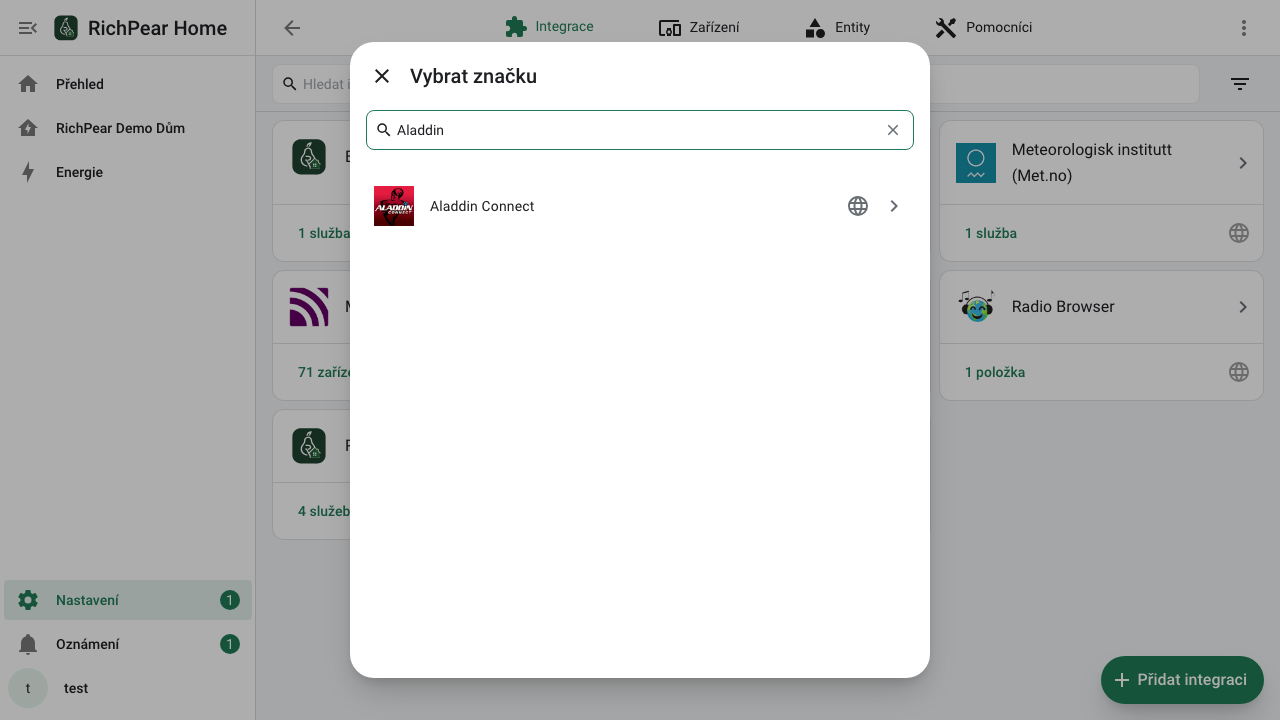1280x720 pixels.
Task: Open the test user profile
Action: [128, 688]
